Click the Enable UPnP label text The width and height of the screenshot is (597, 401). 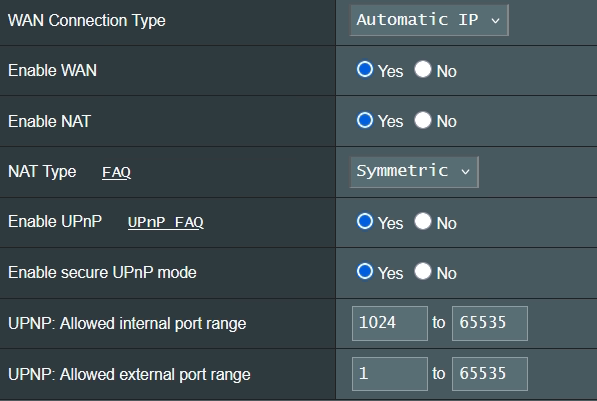55,222
